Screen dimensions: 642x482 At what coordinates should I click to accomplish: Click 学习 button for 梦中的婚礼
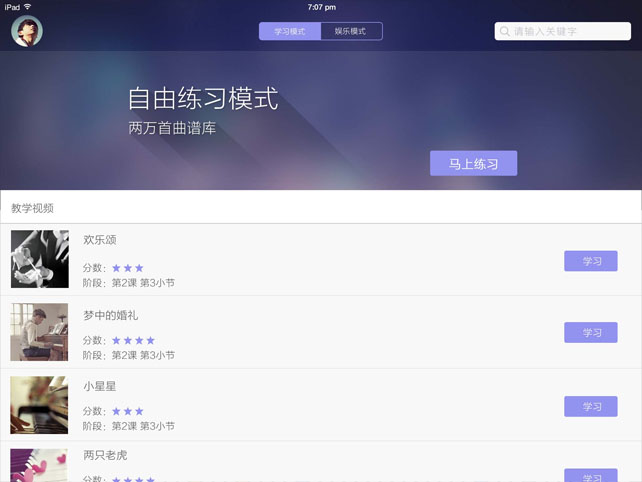tap(591, 332)
